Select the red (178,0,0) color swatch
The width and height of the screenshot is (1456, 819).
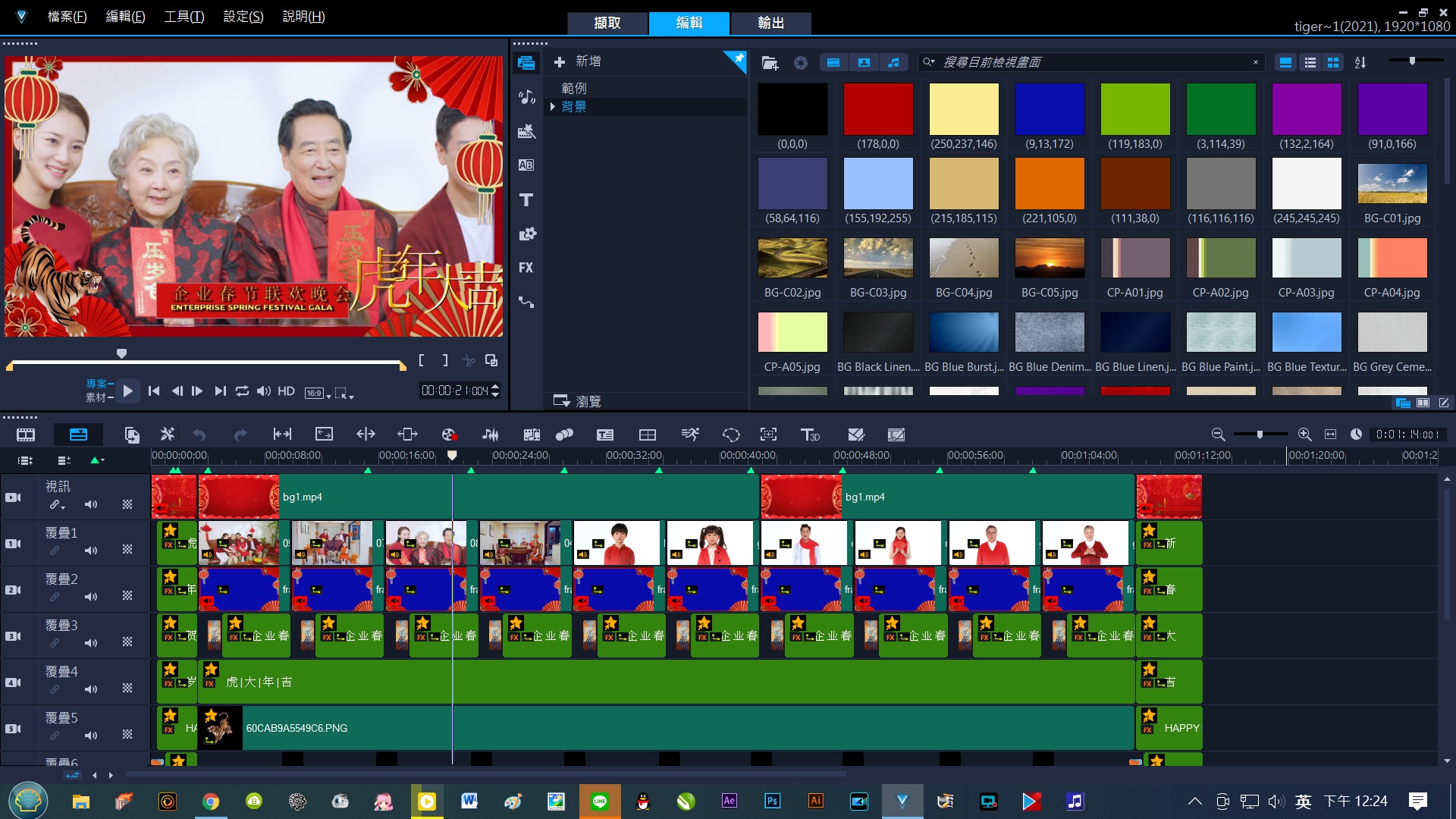[878, 110]
